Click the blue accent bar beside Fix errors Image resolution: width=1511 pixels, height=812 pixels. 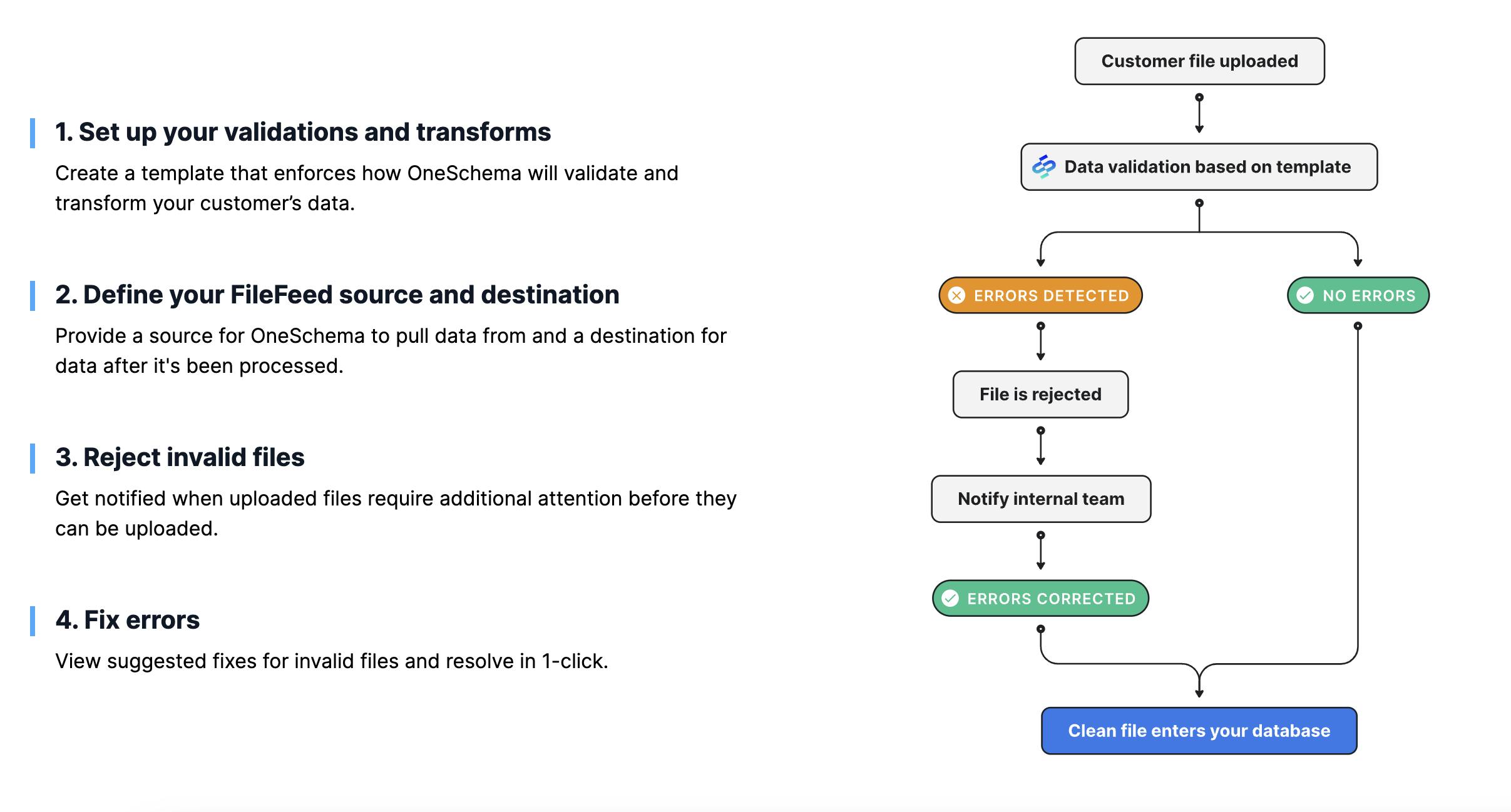[33, 621]
